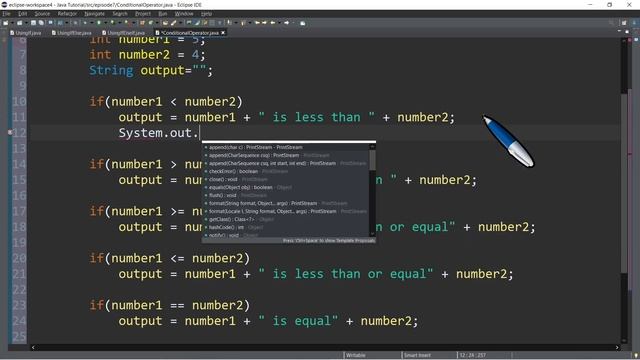
Task: Navigate Back with the left arrow icon
Action: click(x=272, y=23)
